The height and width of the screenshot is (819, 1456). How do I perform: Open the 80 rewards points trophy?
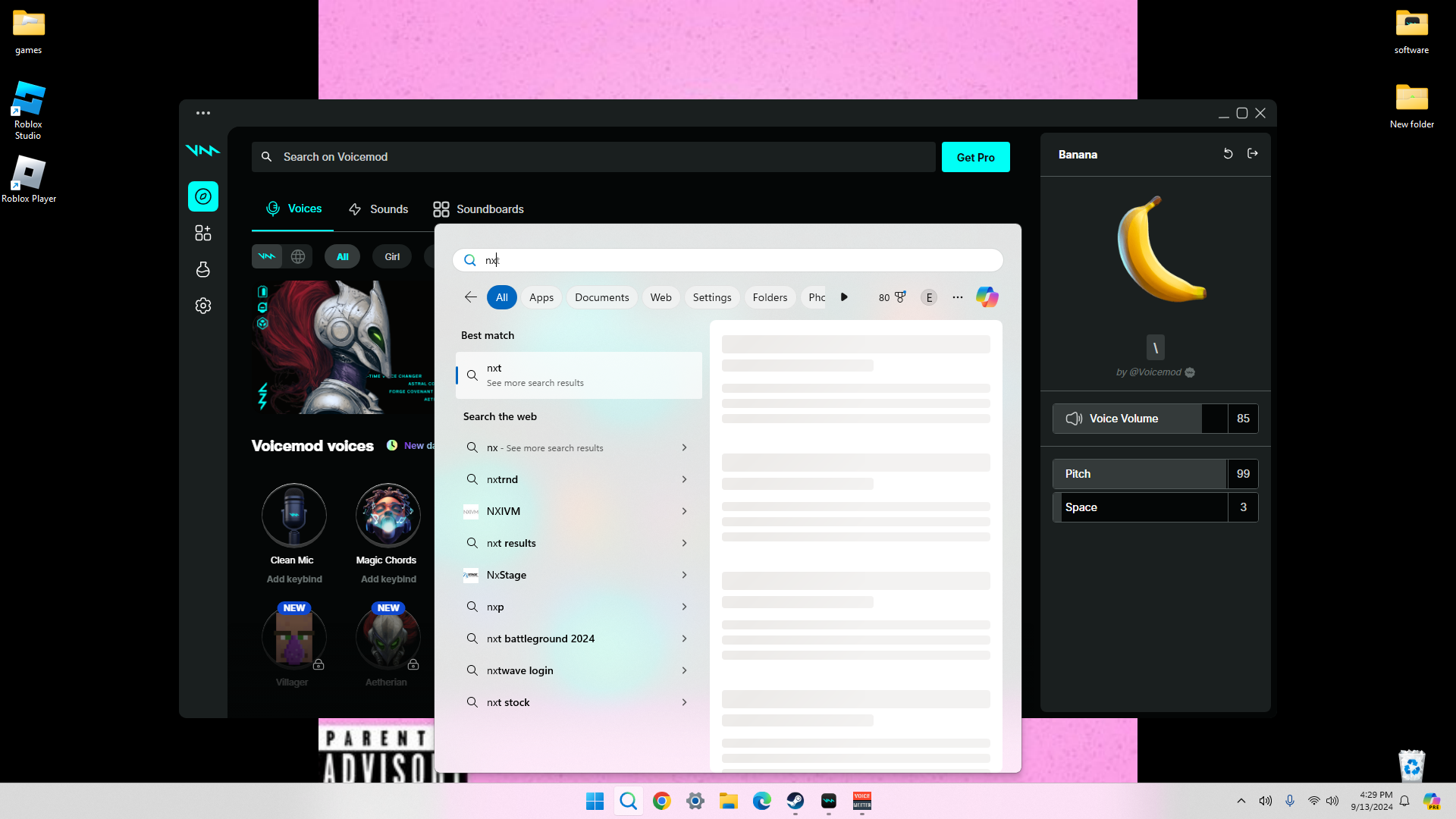click(x=893, y=297)
